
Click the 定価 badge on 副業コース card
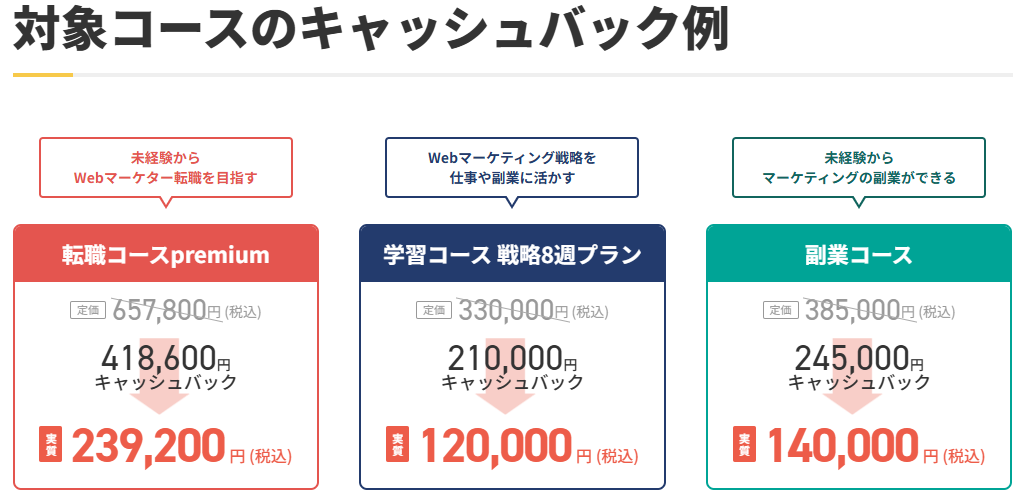(x=780, y=310)
